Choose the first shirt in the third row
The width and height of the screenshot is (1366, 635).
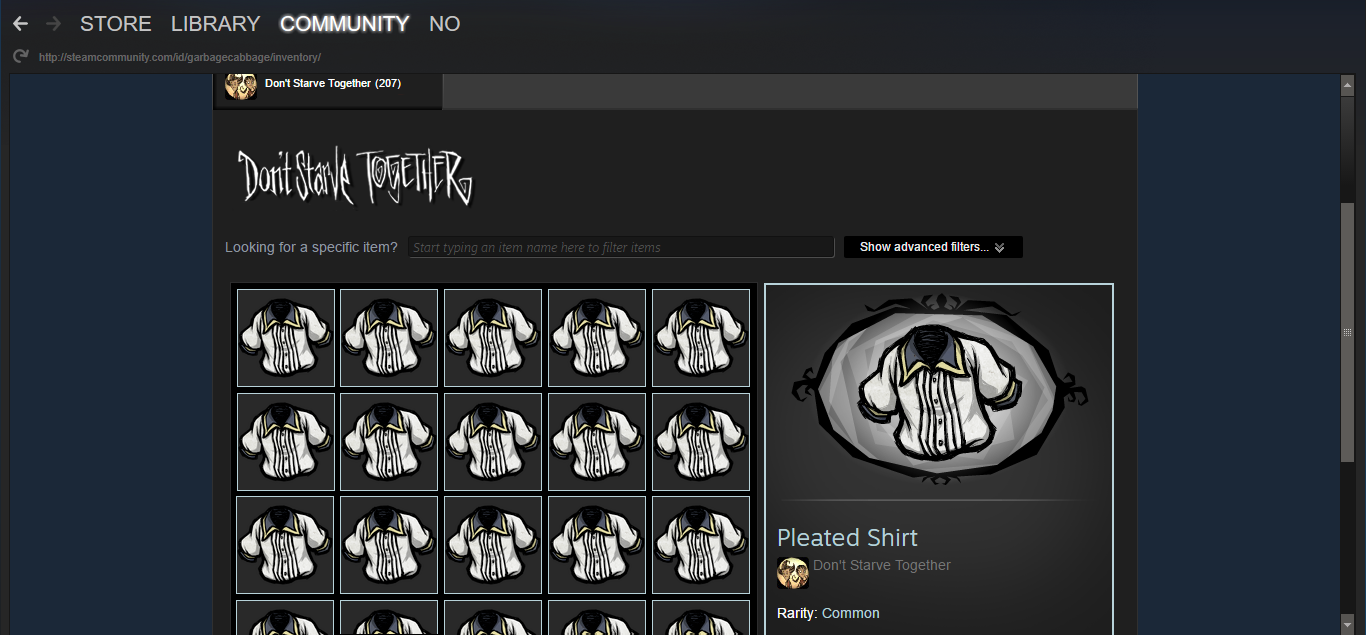coord(286,545)
